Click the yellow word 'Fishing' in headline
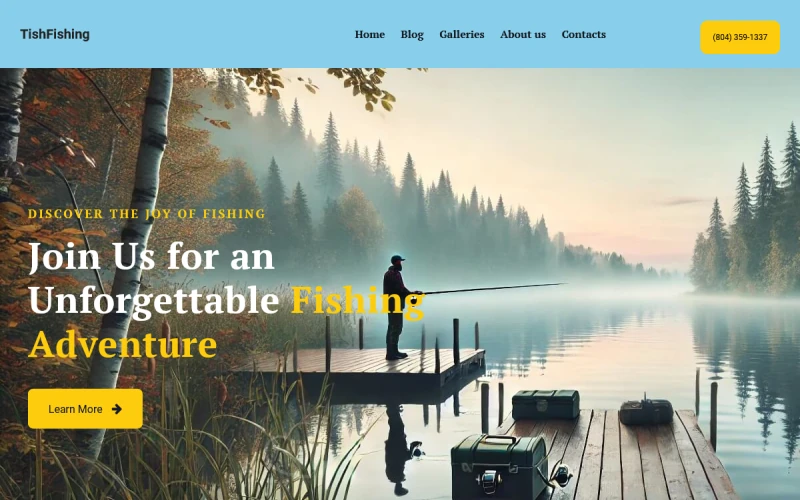The height and width of the screenshot is (500, 800). [358, 301]
